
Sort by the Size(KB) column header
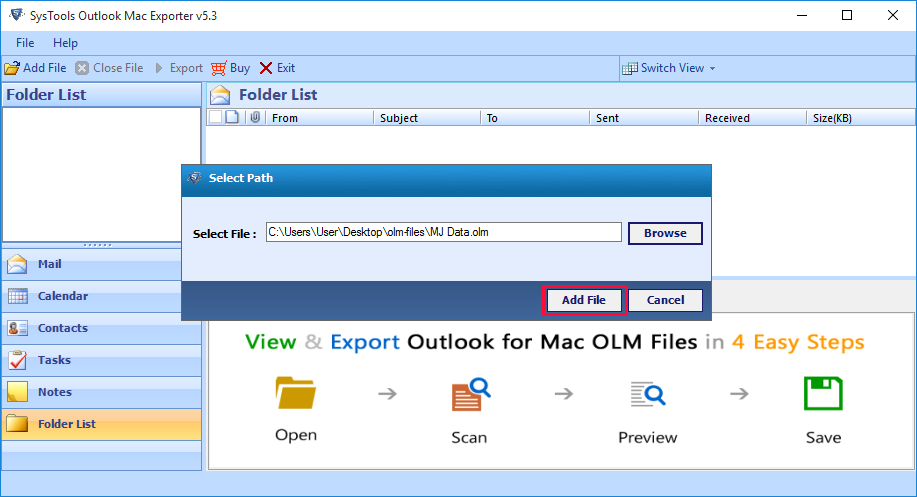point(860,118)
